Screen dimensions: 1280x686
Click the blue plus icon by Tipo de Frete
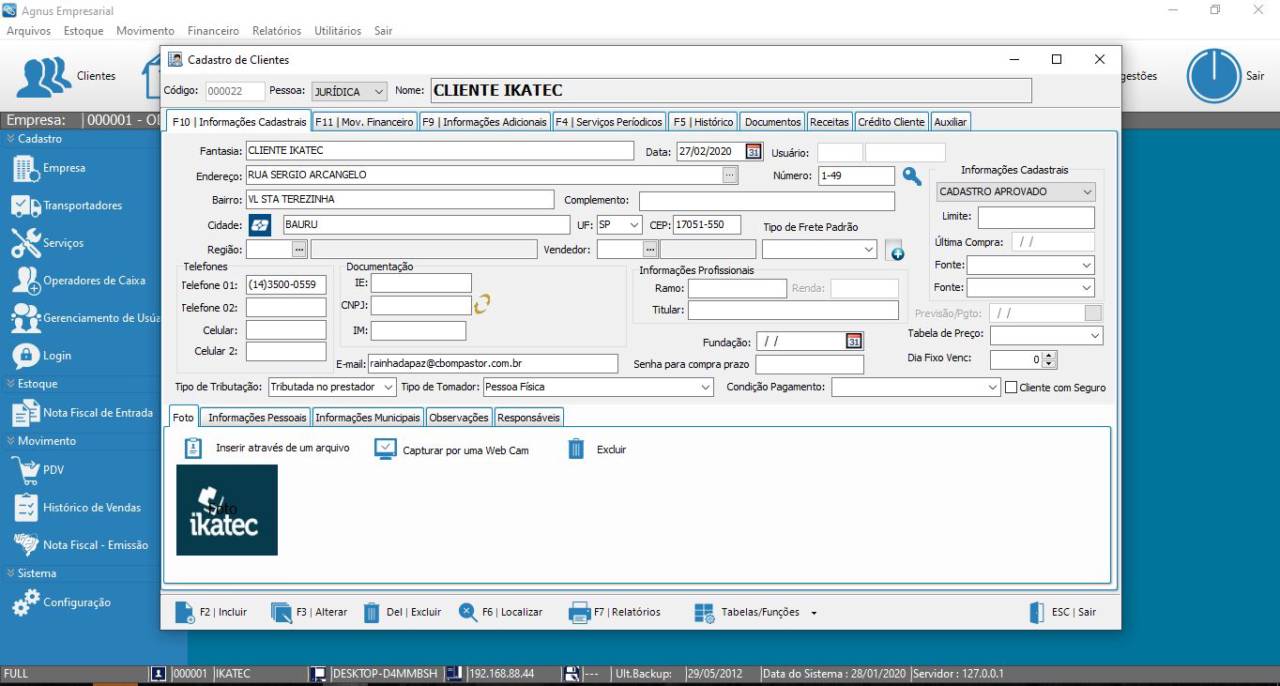[x=894, y=251]
